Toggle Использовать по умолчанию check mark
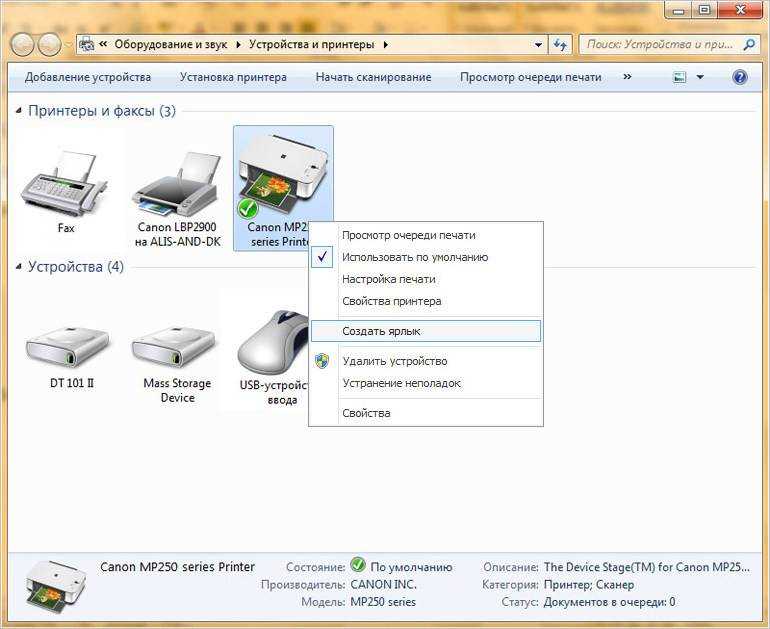 [322, 257]
